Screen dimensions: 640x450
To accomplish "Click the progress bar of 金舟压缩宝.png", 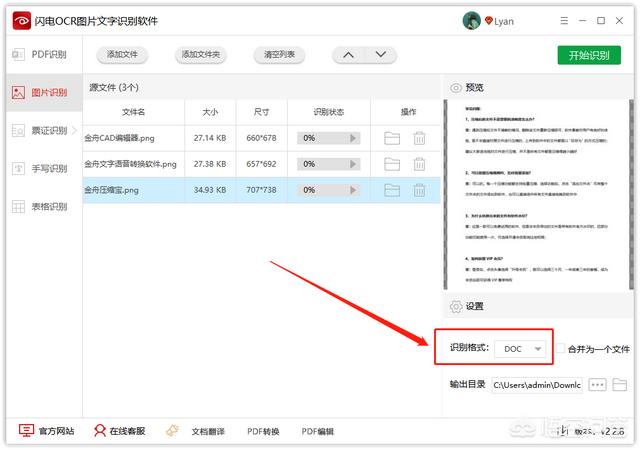I will 329,190.
